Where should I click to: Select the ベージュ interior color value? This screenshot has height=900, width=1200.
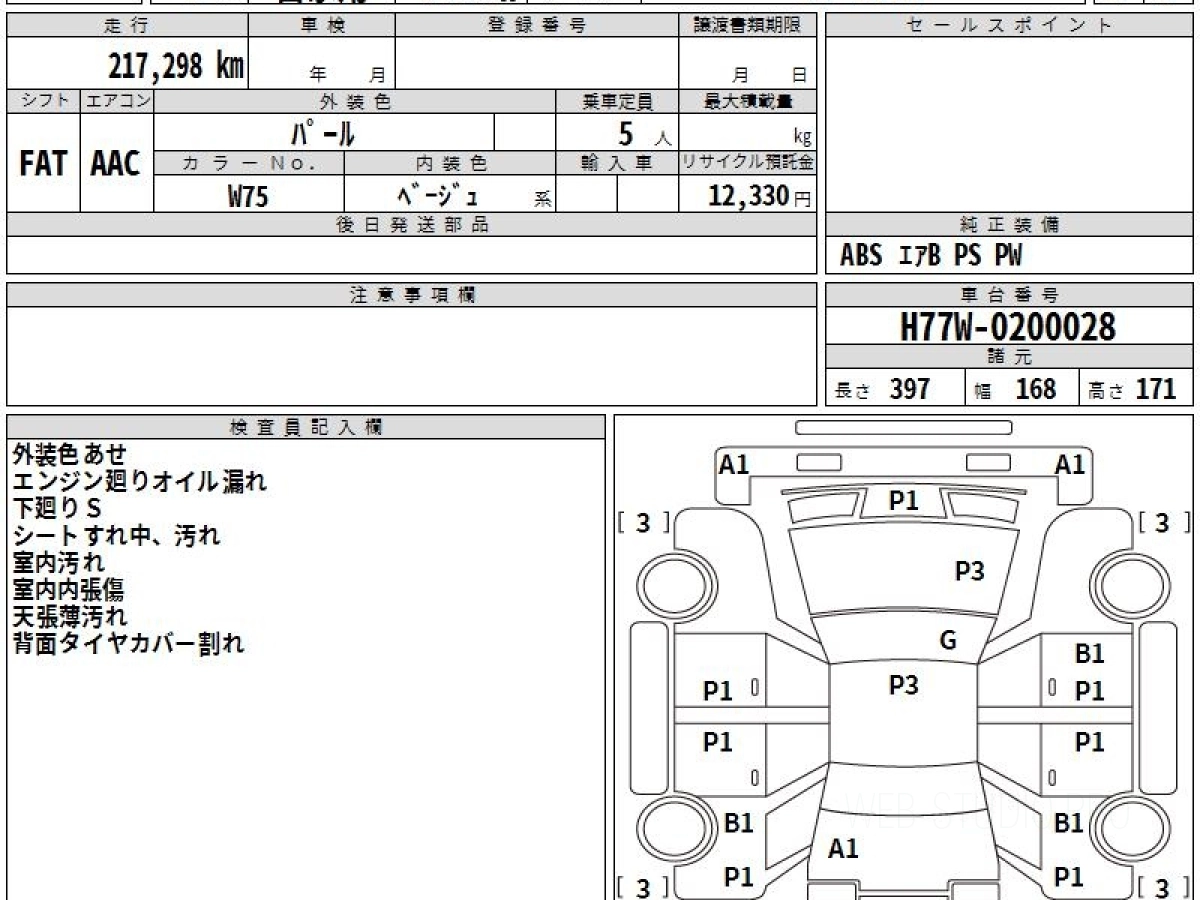pyautogui.click(x=439, y=195)
